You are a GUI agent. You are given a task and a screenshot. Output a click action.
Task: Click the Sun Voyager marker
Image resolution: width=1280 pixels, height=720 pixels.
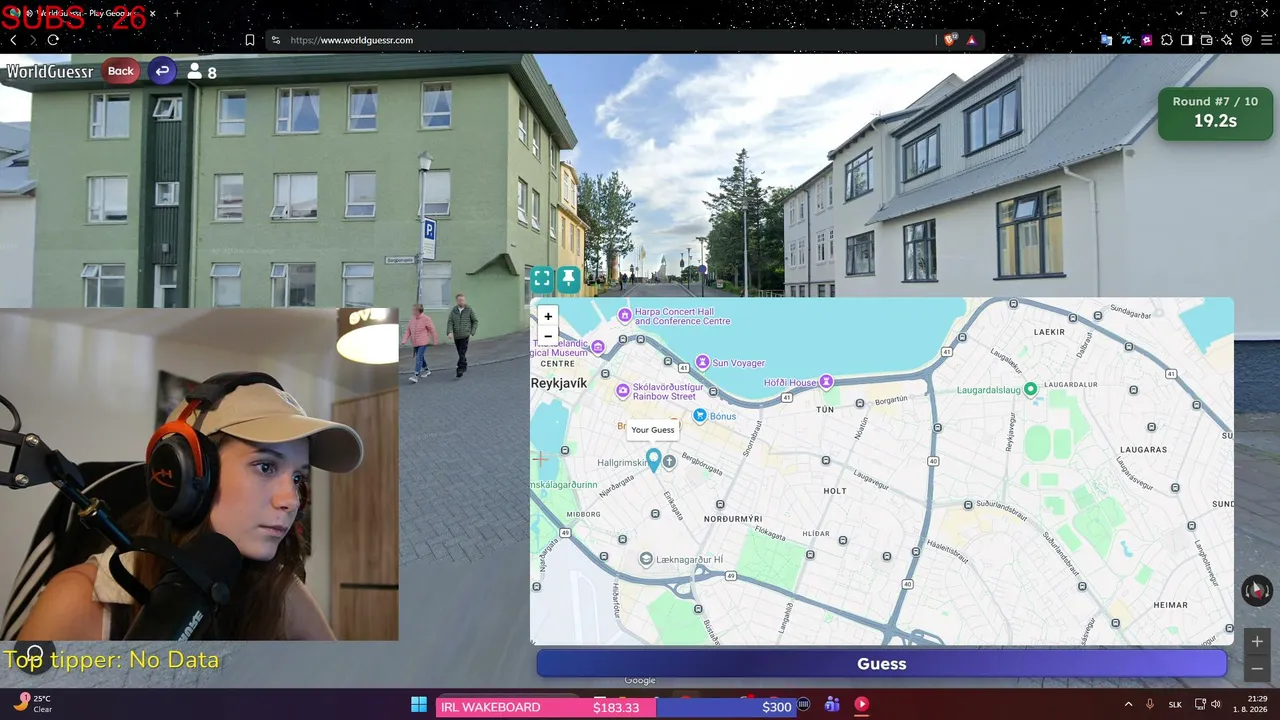[703, 362]
